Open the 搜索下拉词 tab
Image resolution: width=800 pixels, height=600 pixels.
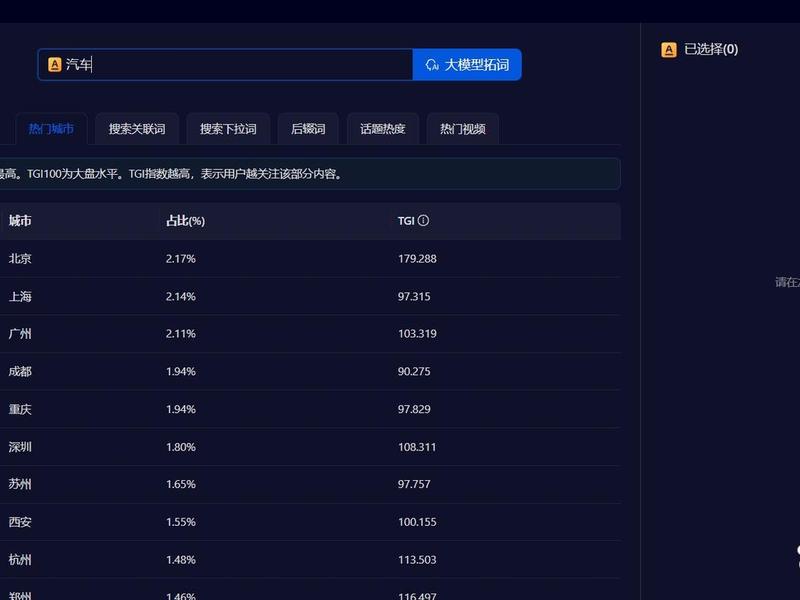[228, 129]
